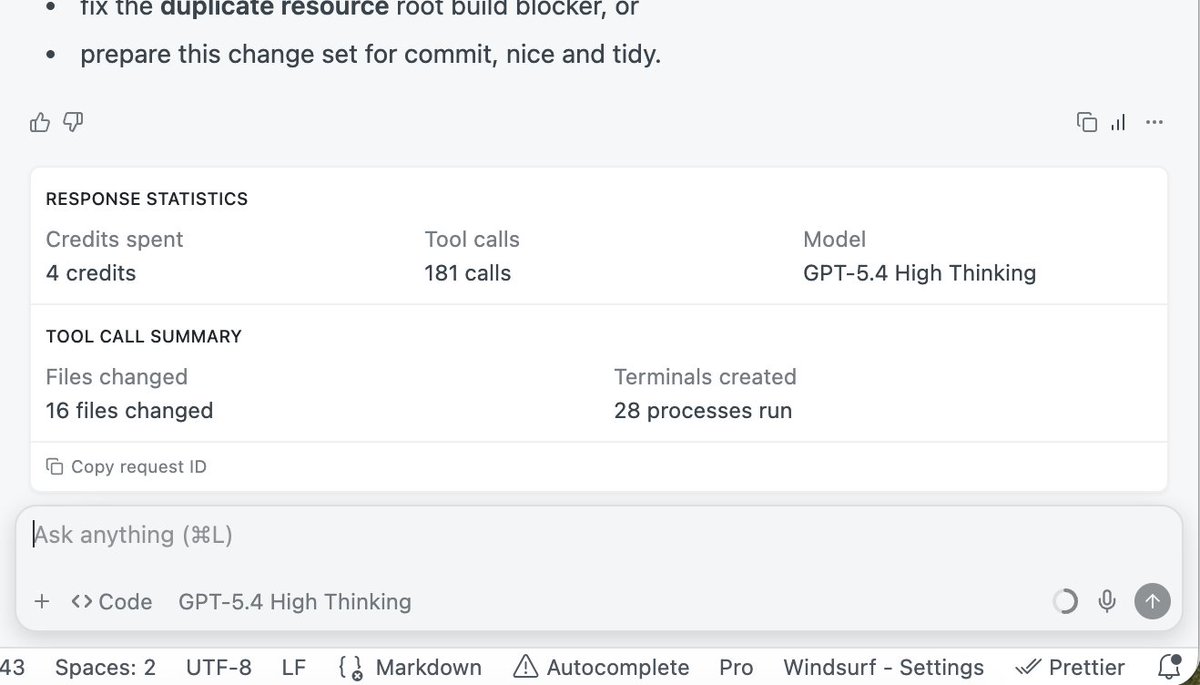Open the GPT-5.4 High Thinking model picker
Screen dimensions: 1200x685
[x=295, y=602]
